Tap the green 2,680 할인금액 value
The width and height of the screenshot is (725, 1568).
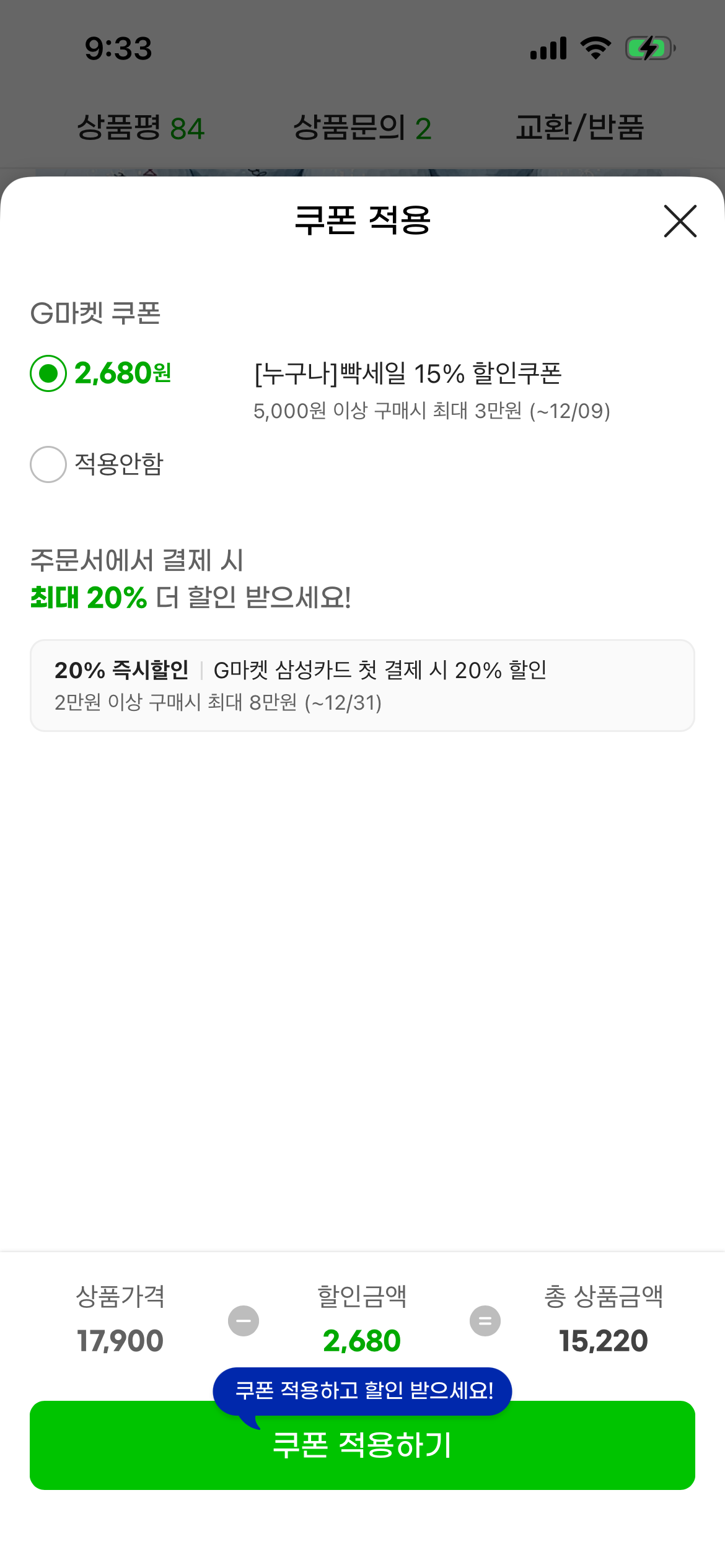tap(362, 1341)
